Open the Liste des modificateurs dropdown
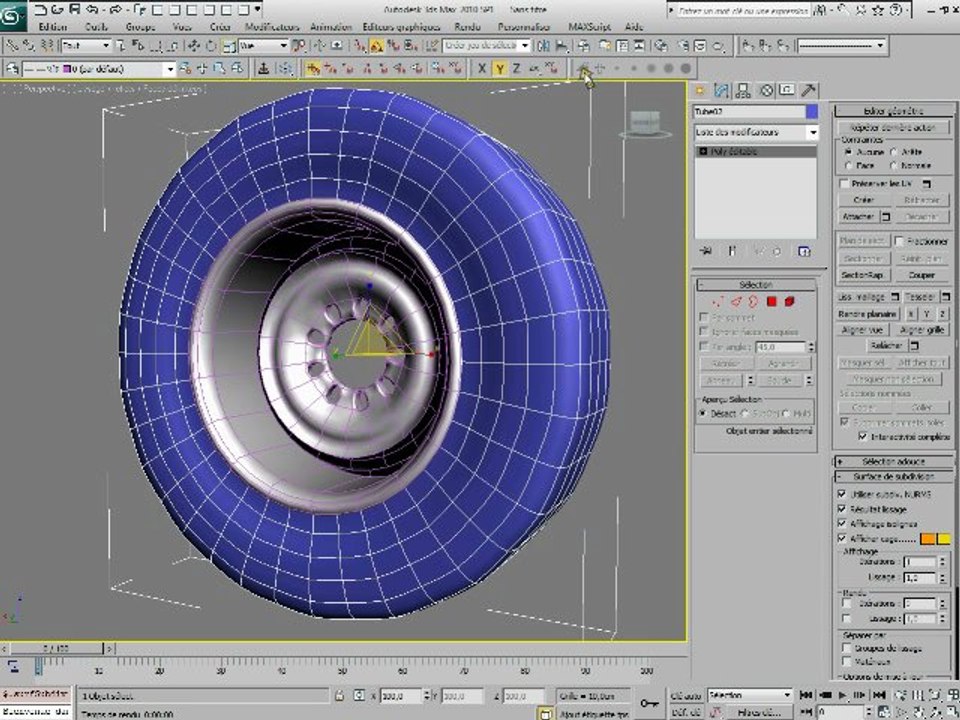Viewport: 960px width, 720px height. pos(756,132)
